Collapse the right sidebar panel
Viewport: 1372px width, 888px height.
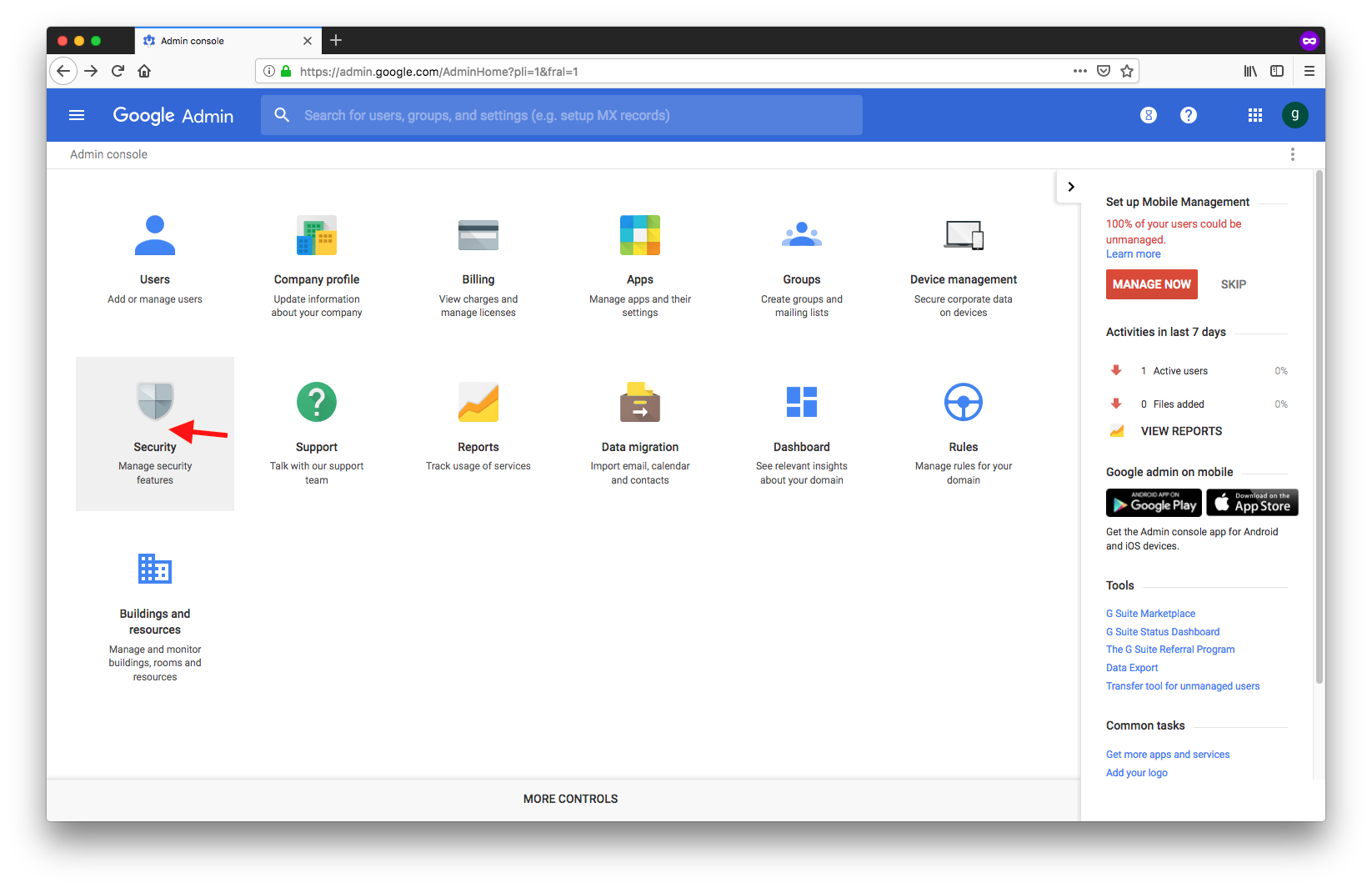1070,186
